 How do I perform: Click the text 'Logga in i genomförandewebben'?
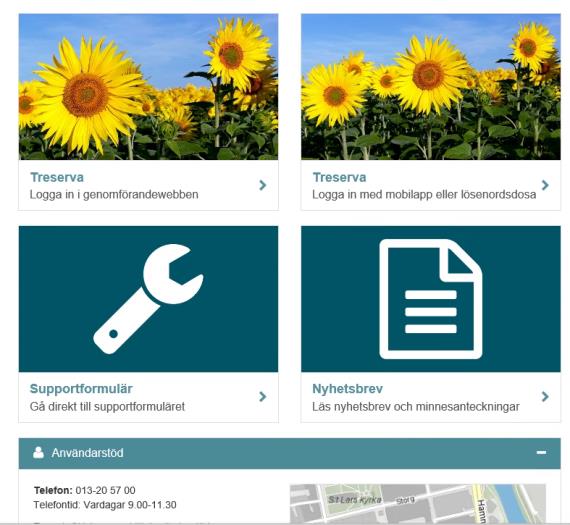pyautogui.click(x=114, y=195)
